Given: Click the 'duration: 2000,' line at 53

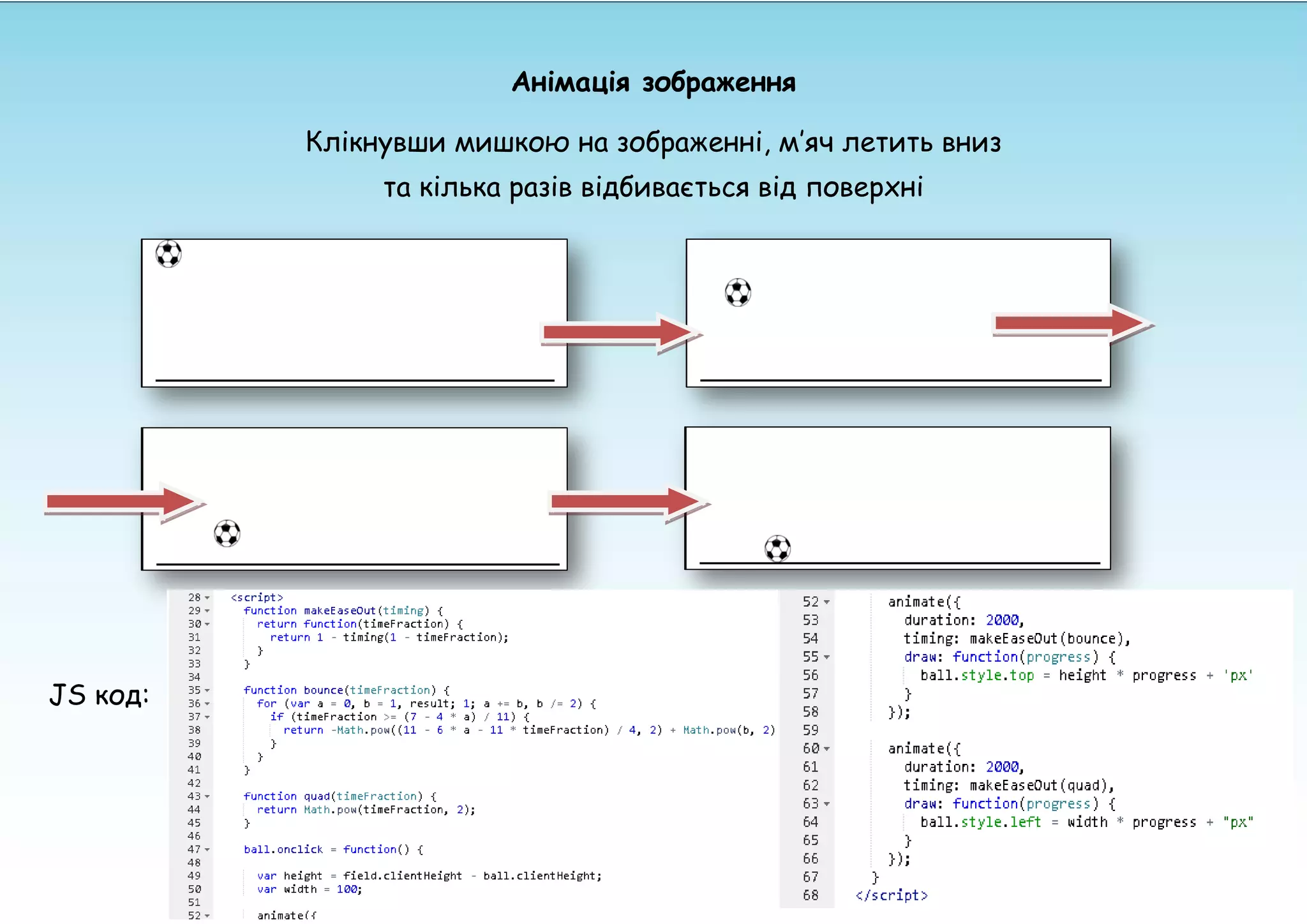Looking at the screenshot, I should 964,620.
